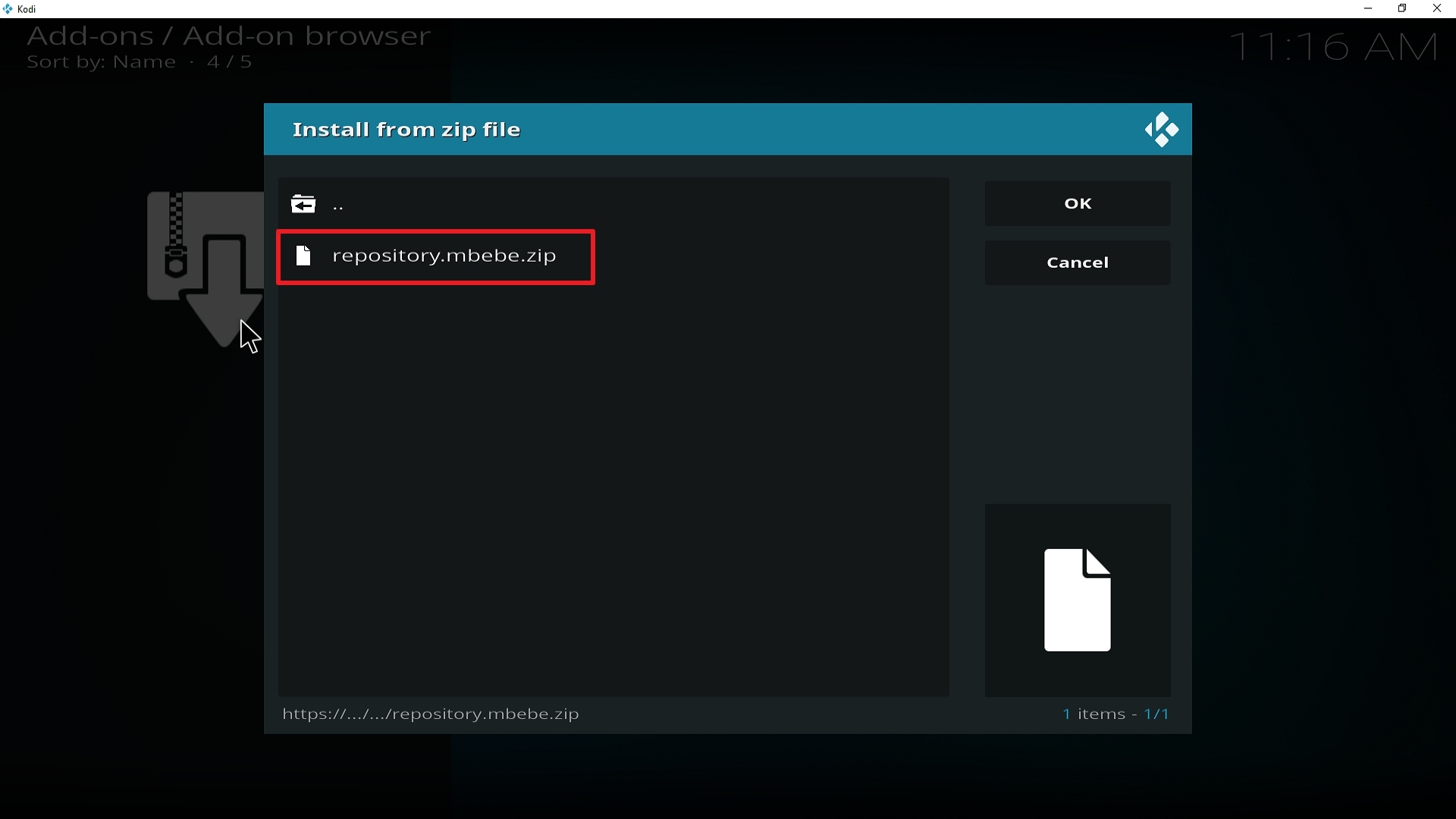
Task: Click the 'Add-ons / Add-on browser' heading
Action: point(229,36)
